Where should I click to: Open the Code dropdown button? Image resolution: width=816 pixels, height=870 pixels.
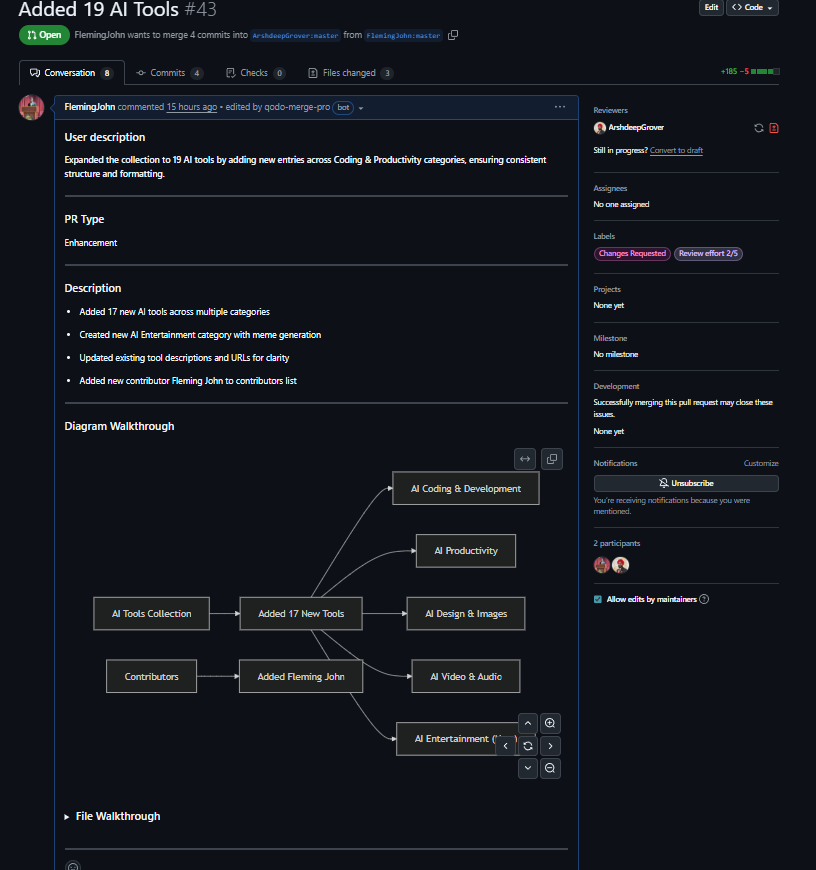752,7
